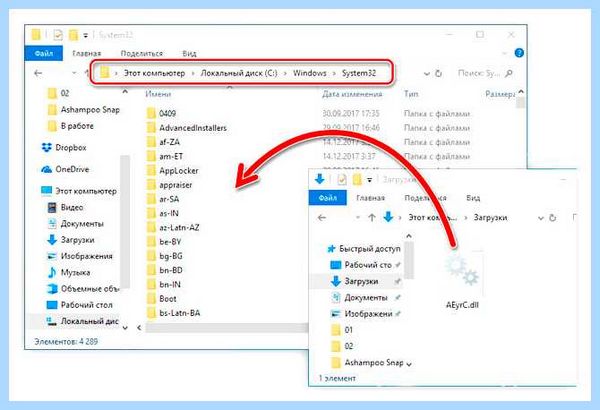Screen dimensions: 600x410
Task: Select the 0409 folder
Action: [x=161, y=113]
